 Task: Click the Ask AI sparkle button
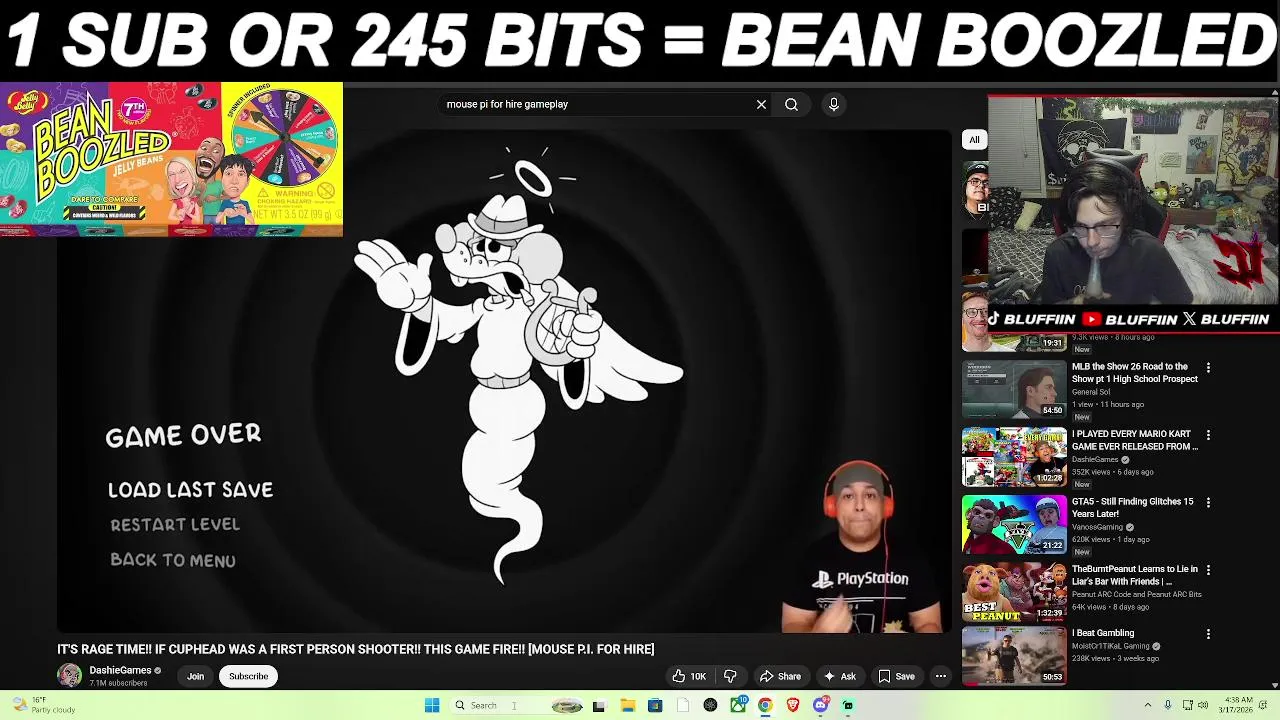pos(839,677)
